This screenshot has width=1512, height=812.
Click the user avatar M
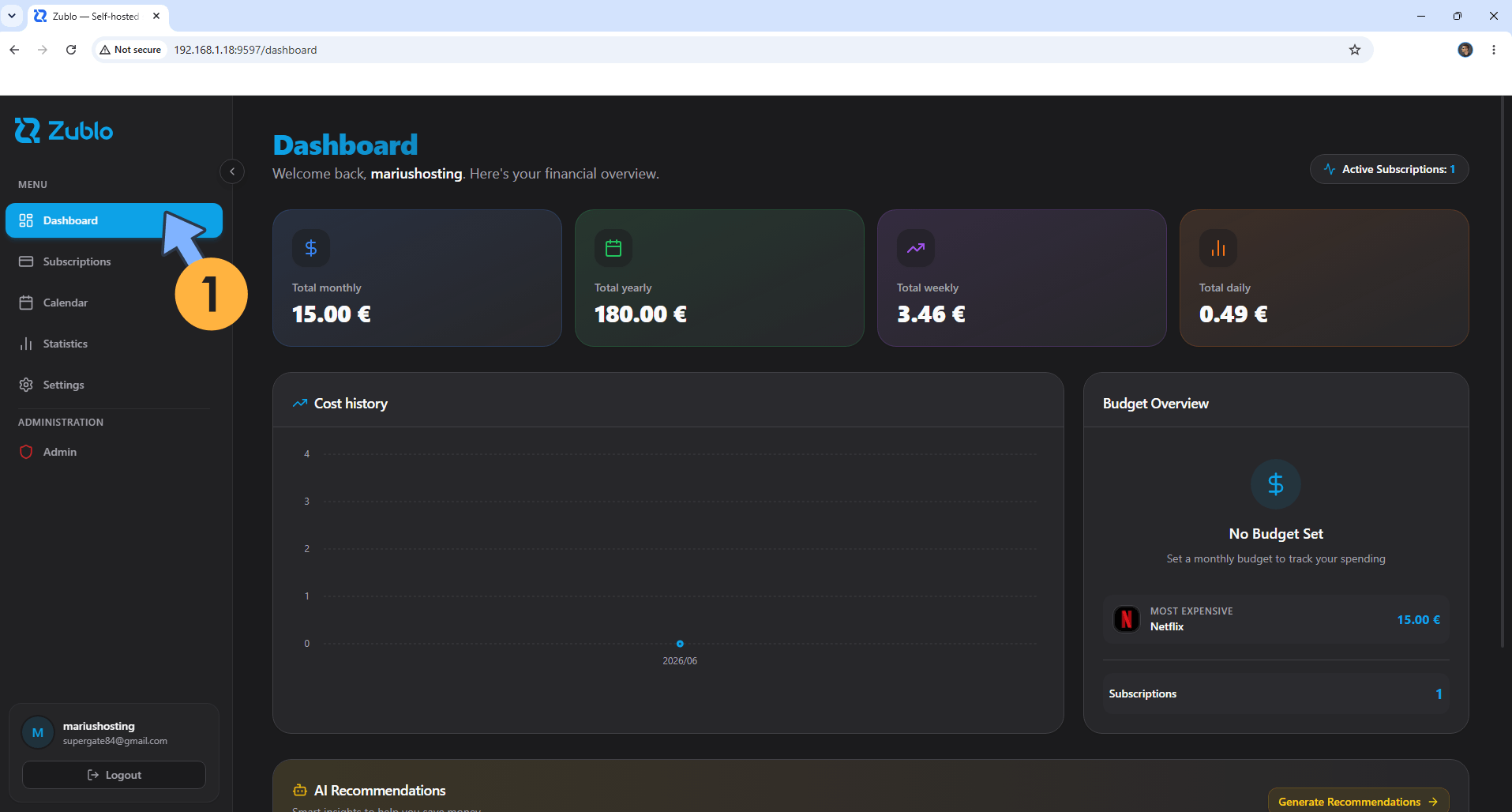click(x=37, y=732)
